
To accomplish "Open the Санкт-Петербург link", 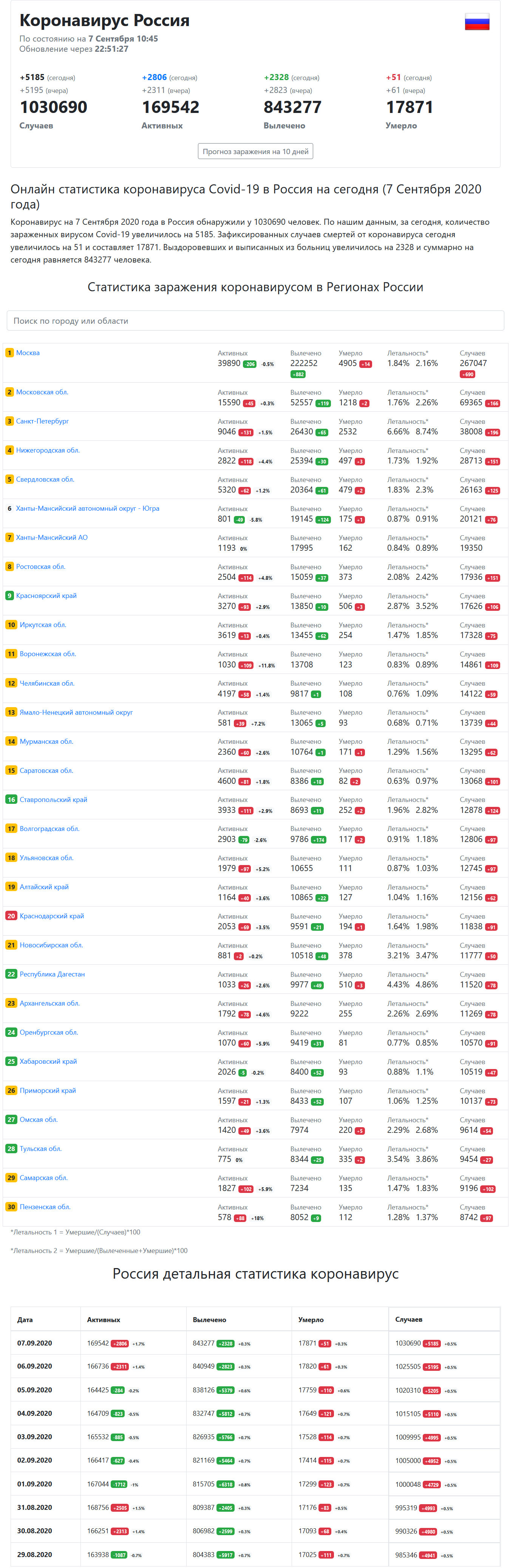I will click(43, 421).
